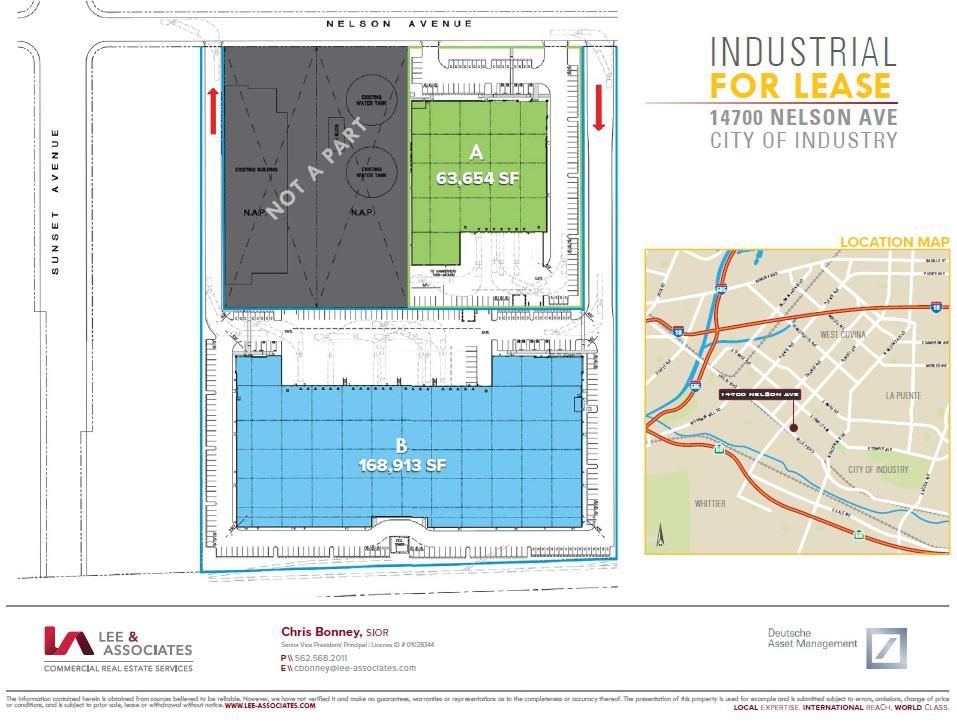Screen dimensions: 957x724
Task: Click the LA PUENTE label on the map
Action: [x=903, y=396]
